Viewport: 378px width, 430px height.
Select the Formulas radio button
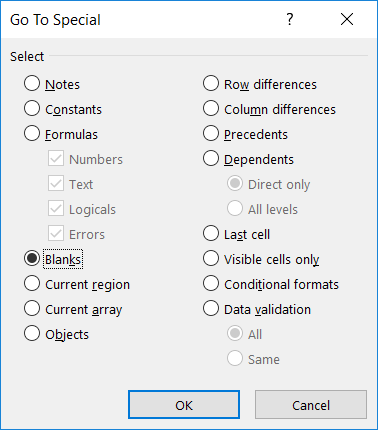(32, 134)
